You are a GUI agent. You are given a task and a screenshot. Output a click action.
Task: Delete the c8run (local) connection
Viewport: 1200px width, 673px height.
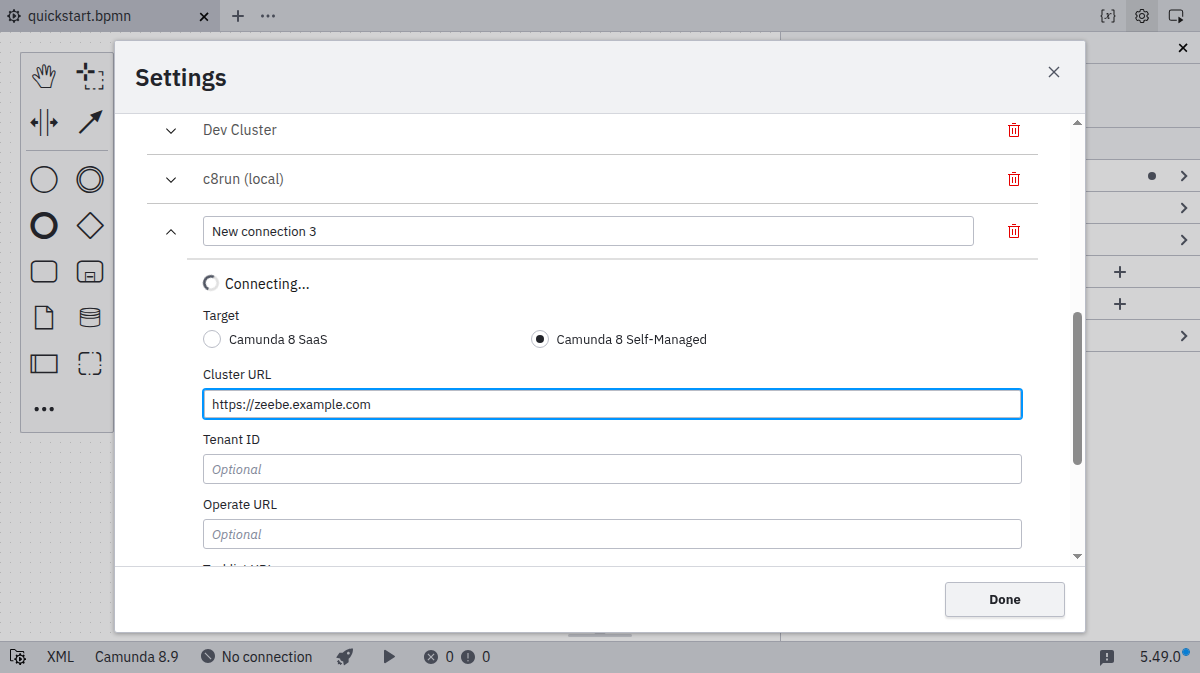point(1014,179)
